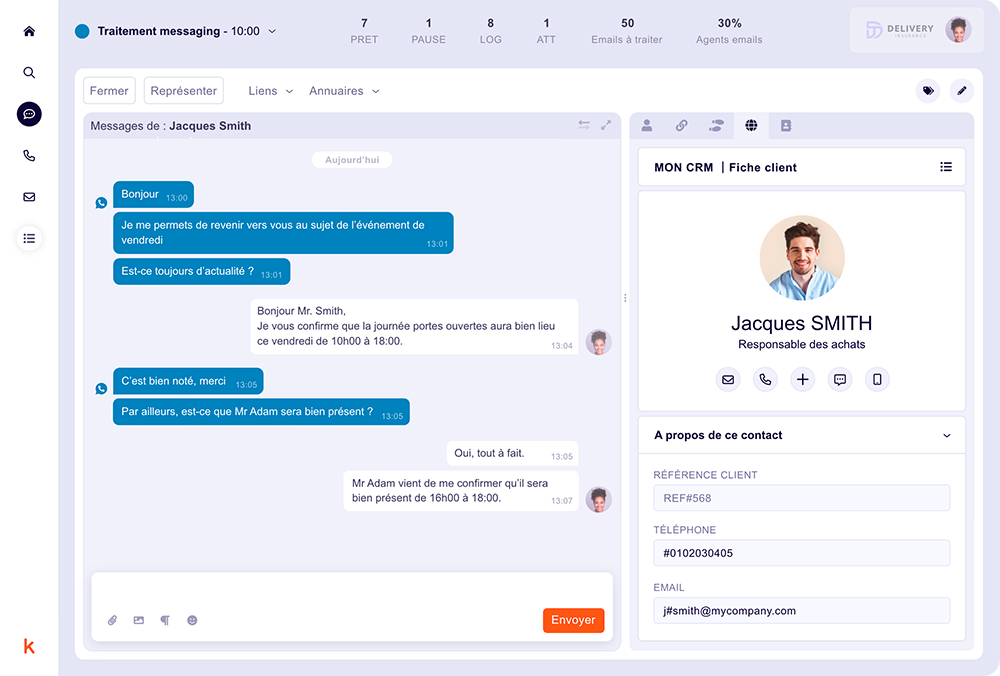1000x676 pixels.
Task: Click Emails à traiter counter showing 50
Action: (x=627, y=31)
